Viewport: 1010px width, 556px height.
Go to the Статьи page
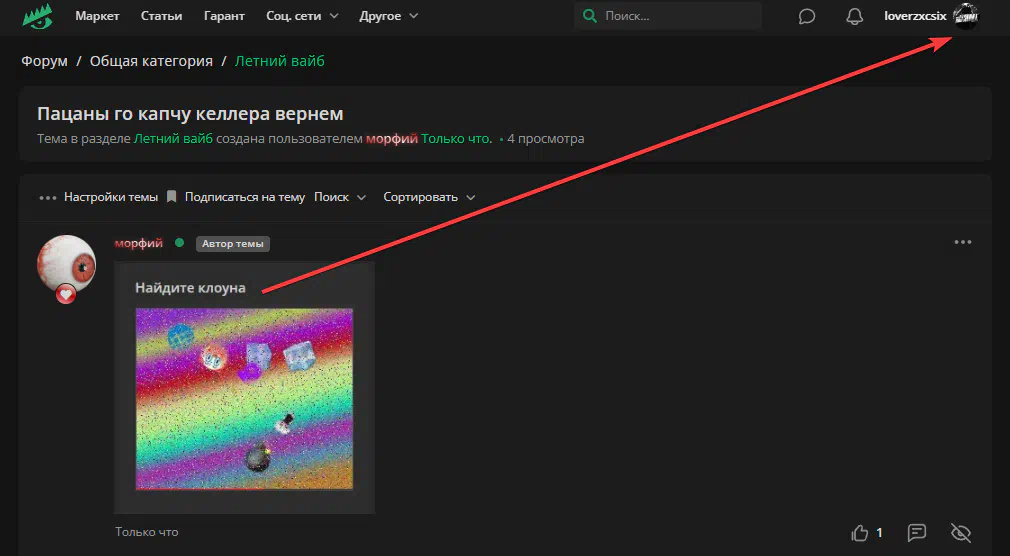click(x=161, y=16)
